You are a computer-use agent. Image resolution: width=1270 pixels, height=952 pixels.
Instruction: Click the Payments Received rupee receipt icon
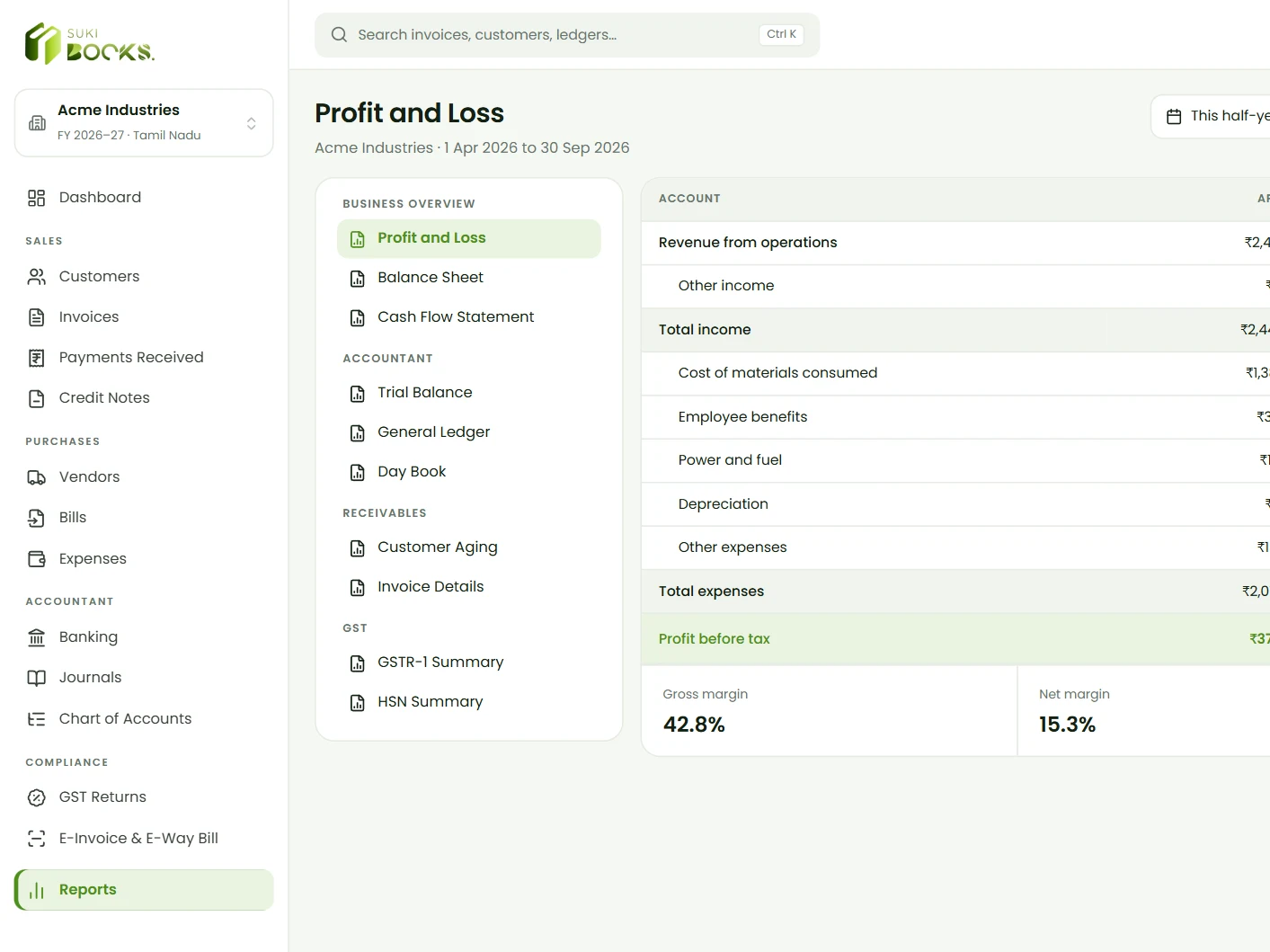tap(36, 358)
